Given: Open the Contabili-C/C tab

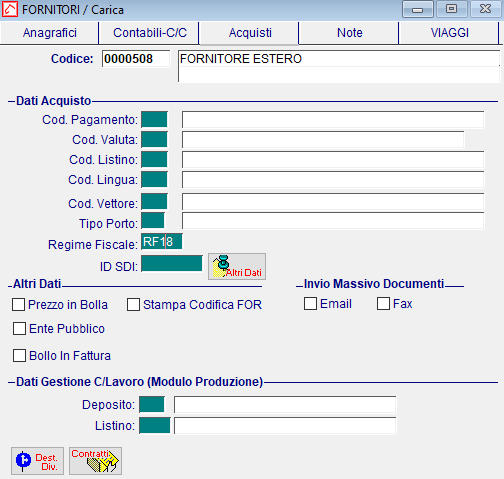Looking at the screenshot, I should tap(150, 33).
